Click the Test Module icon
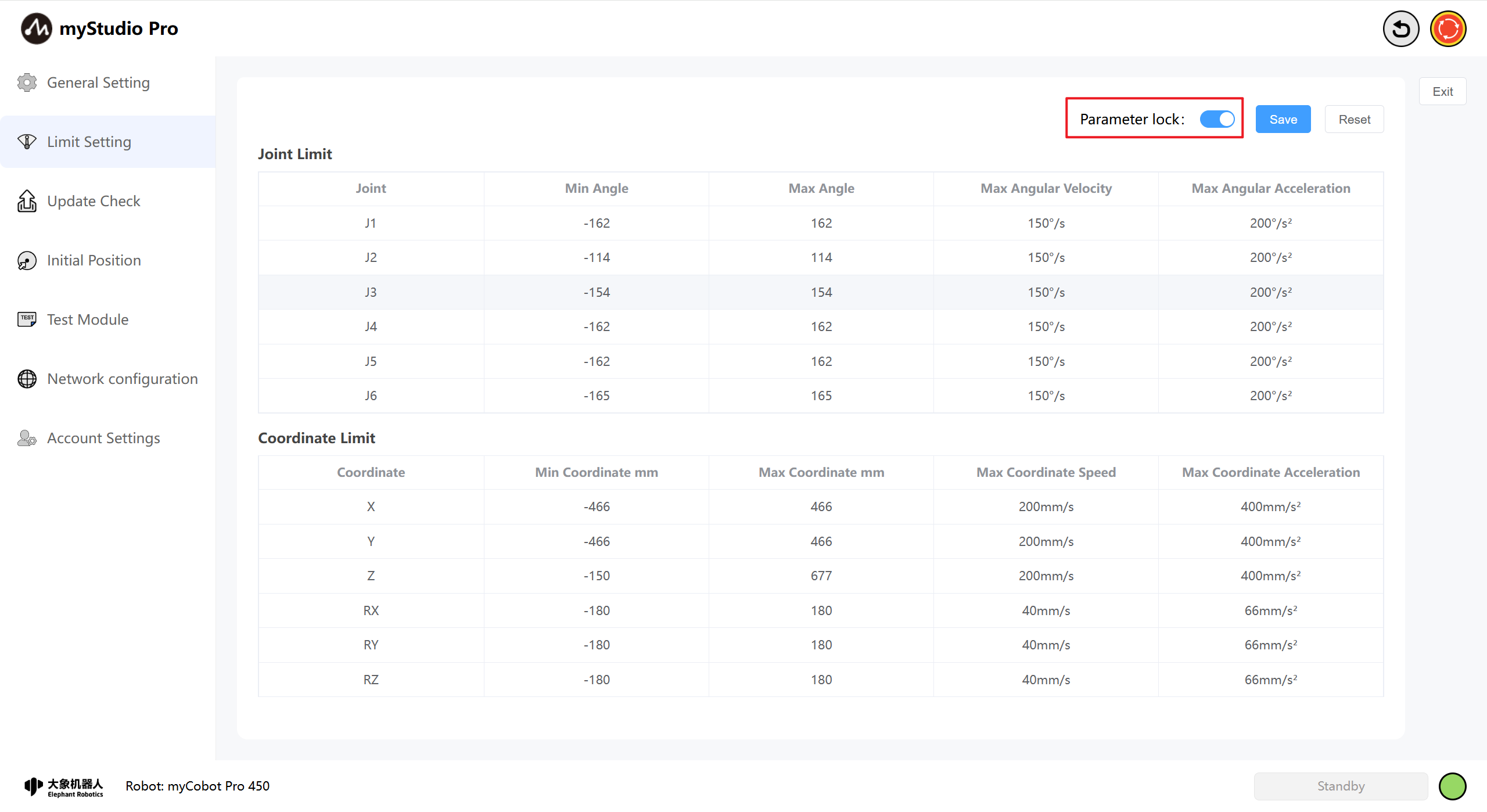 (27, 319)
